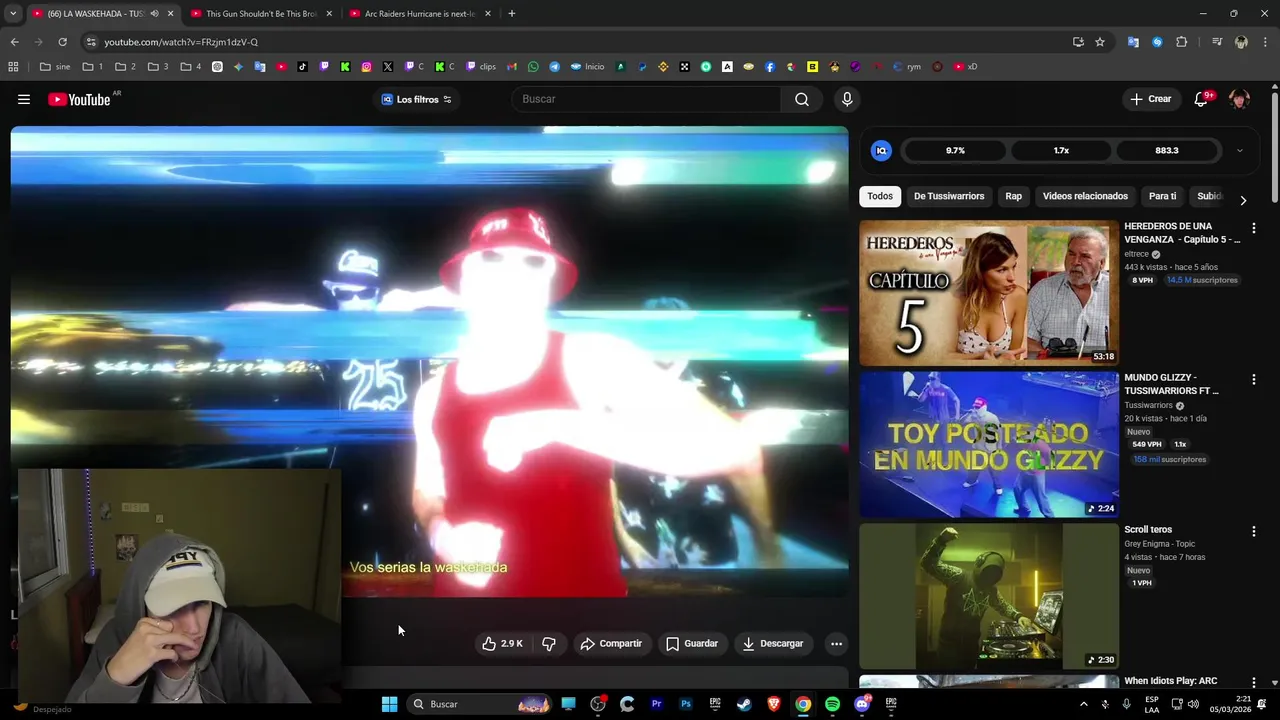Screen dimensions: 1280x720
Task: Open Scroll teros video thumbnail
Action: (989, 596)
